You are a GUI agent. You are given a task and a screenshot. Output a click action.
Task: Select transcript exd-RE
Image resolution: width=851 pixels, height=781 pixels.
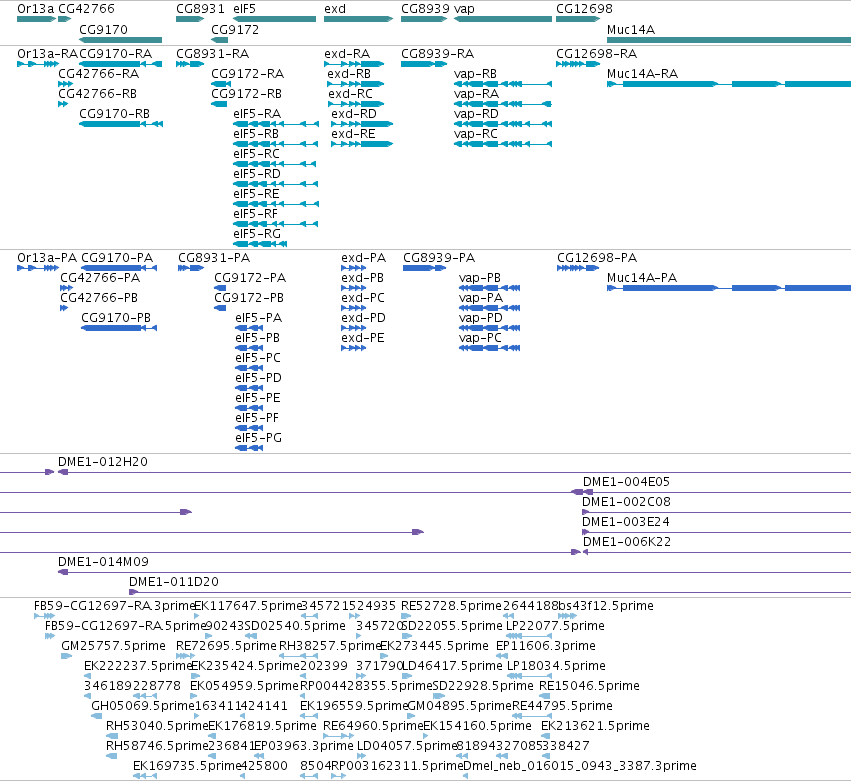pos(362,144)
